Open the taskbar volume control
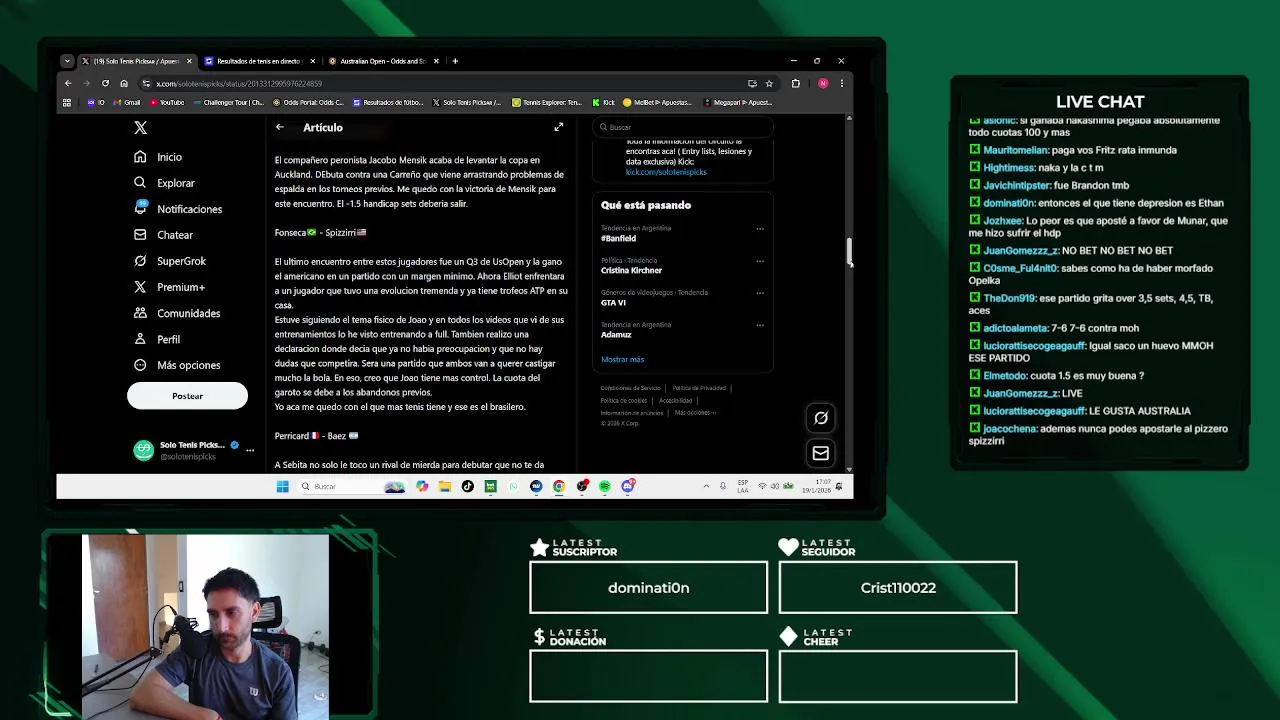The height and width of the screenshot is (720, 1280). pyautogui.click(x=775, y=486)
